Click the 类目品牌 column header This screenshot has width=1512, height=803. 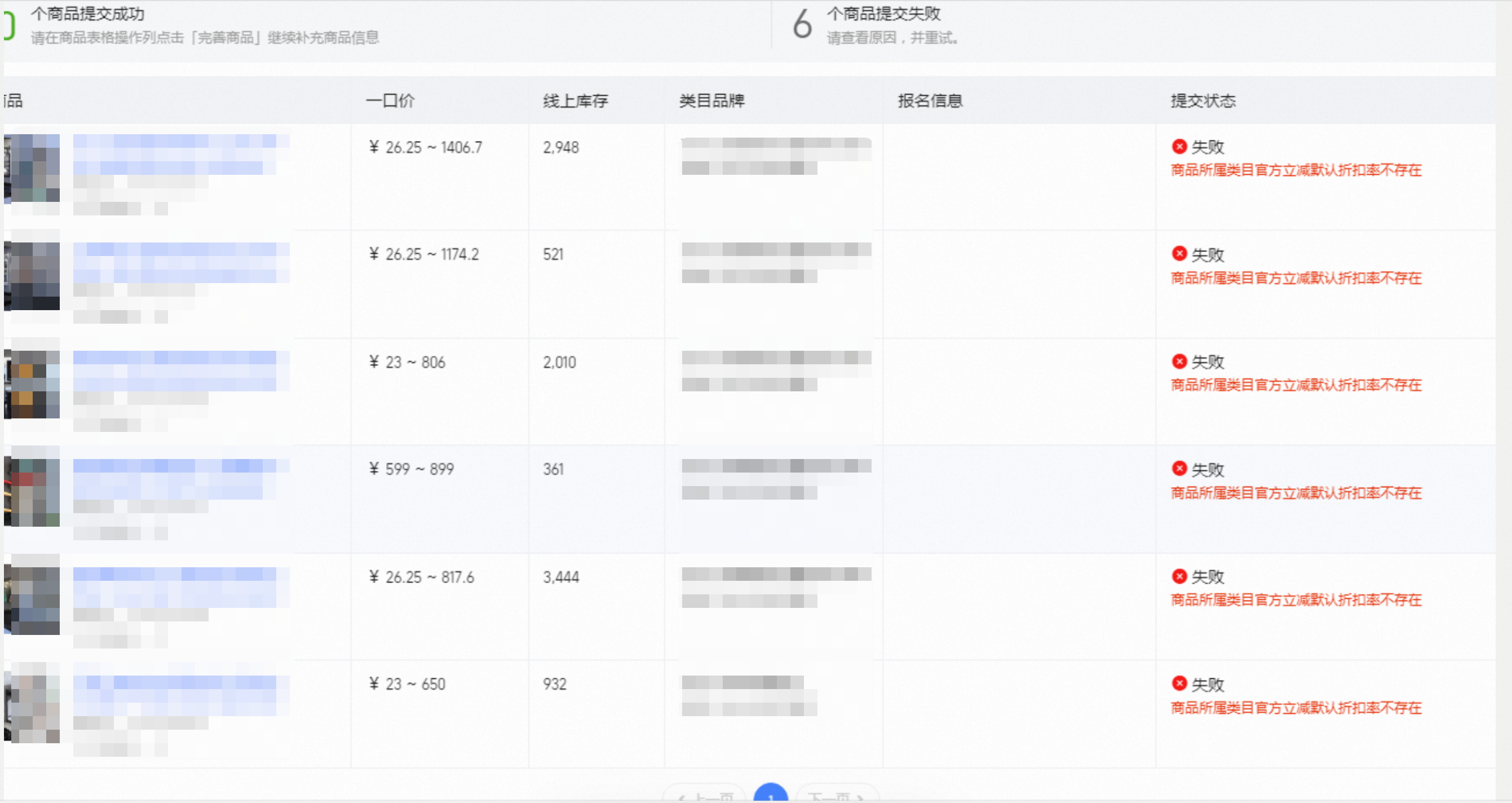pyautogui.click(x=711, y=101)
